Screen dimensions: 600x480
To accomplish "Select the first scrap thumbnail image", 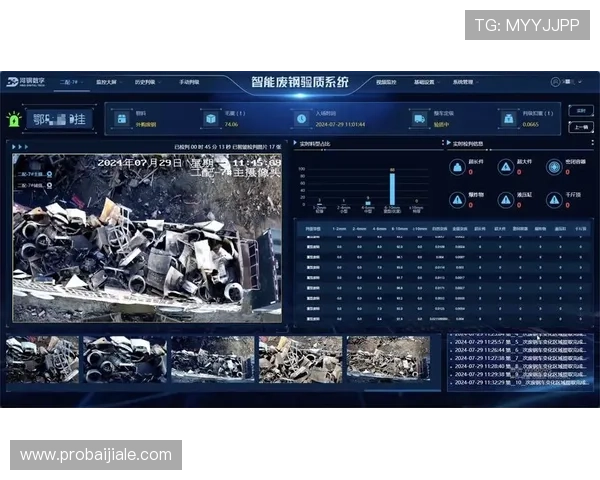I will [x=42, y=358].
